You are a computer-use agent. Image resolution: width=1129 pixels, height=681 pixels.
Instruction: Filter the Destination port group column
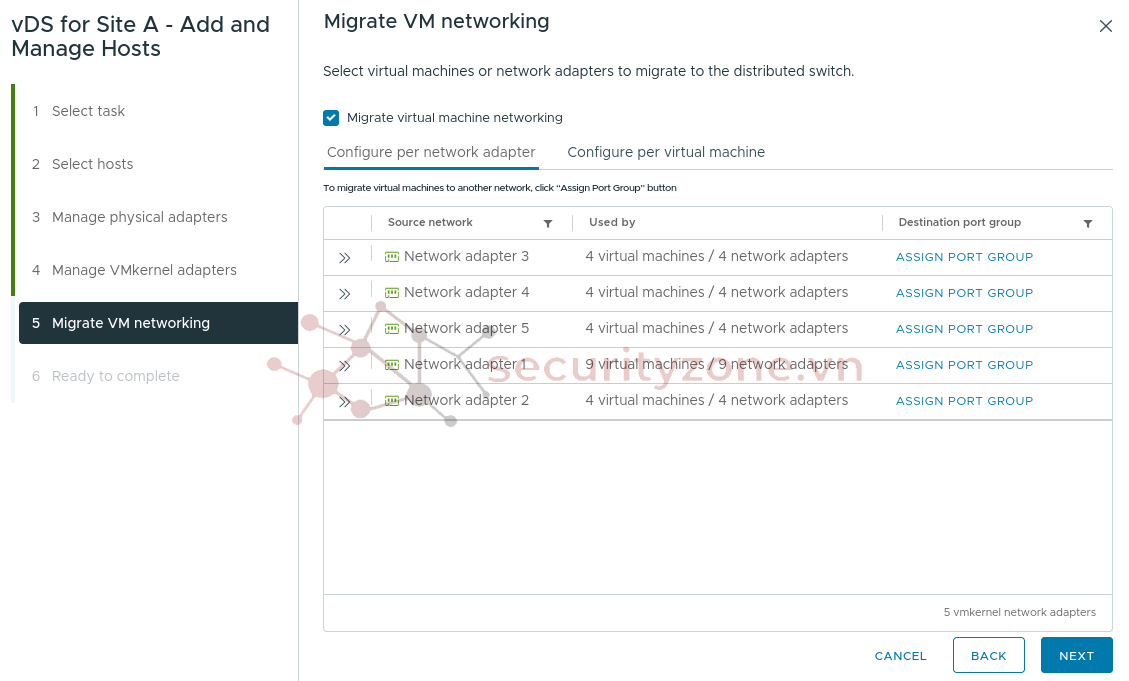[1088, 223]
